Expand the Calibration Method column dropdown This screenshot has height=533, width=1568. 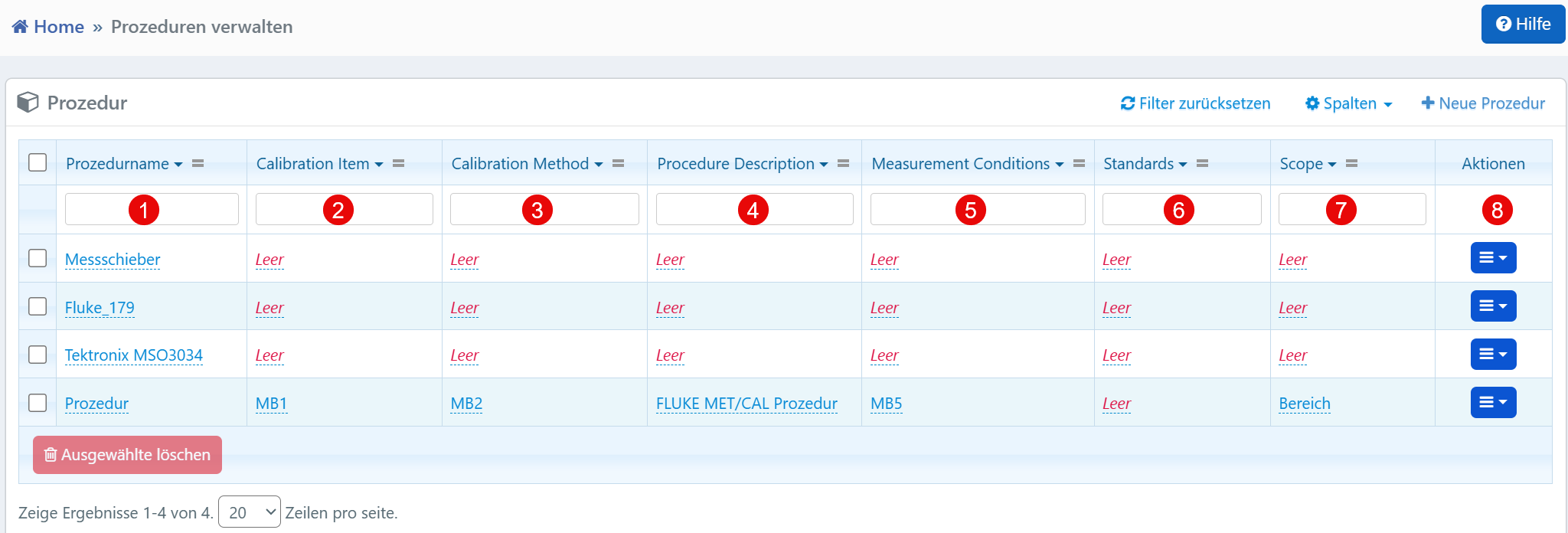(x=598, y=165)
